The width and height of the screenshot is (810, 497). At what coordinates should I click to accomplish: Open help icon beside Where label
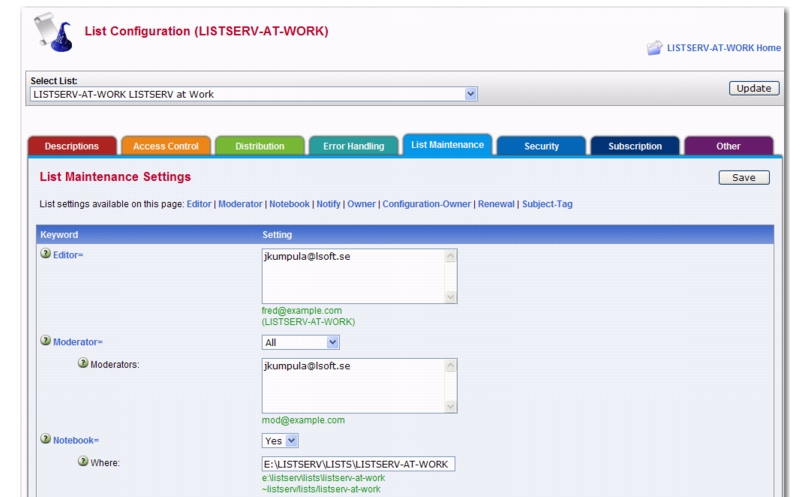83,461
